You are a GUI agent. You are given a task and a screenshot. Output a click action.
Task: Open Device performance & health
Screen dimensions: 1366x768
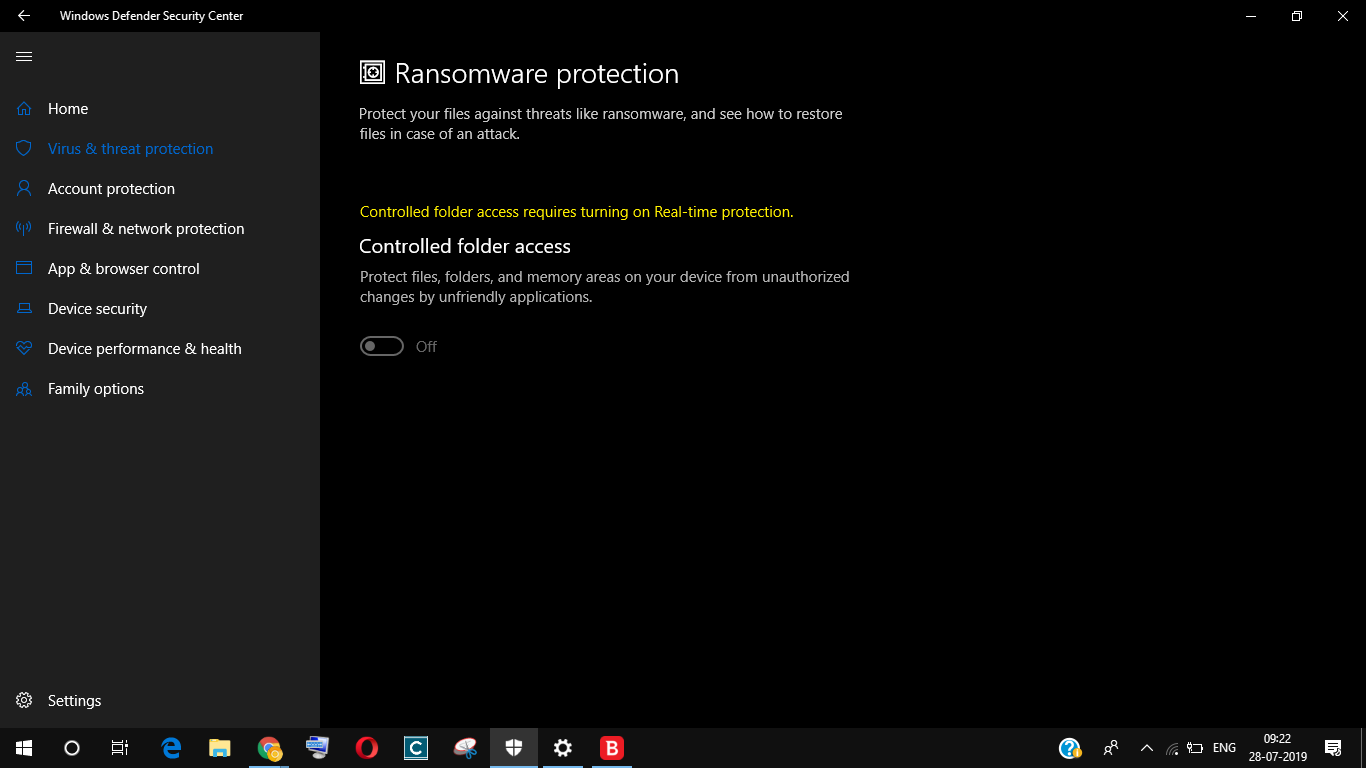point(145,349)
